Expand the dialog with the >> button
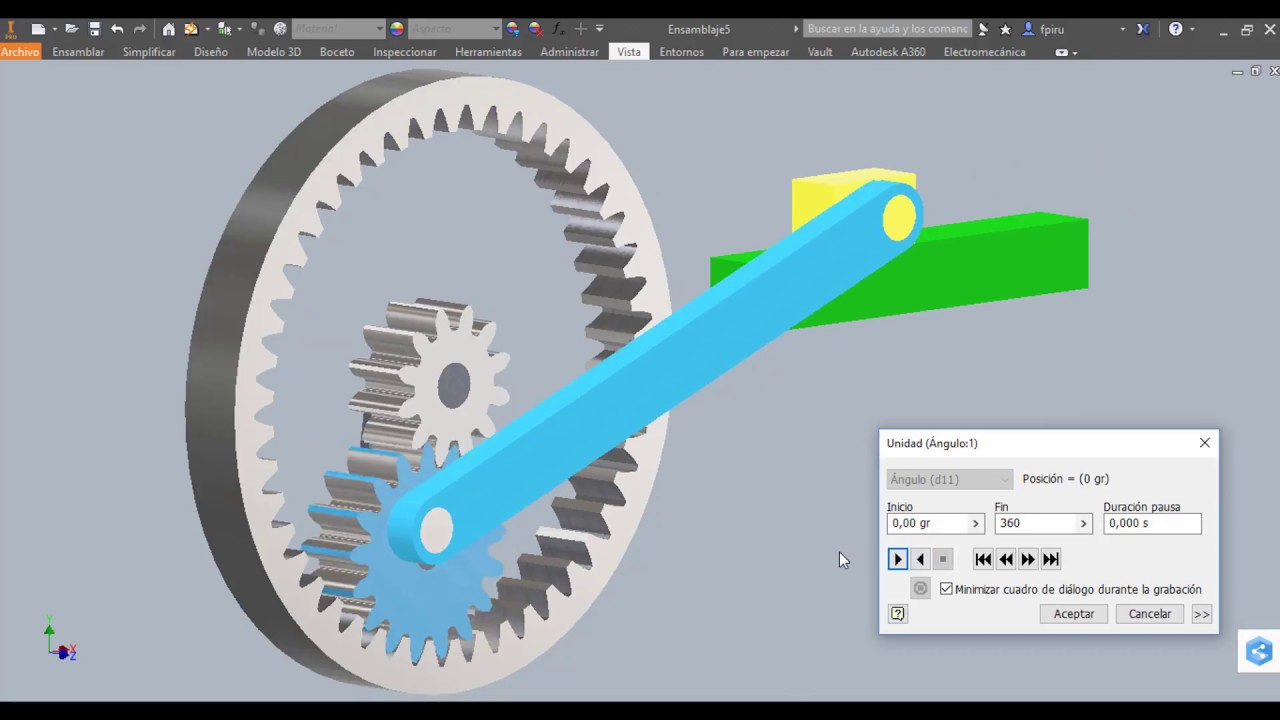This screenshot has width=1280, height=720. pos(1201,614)
